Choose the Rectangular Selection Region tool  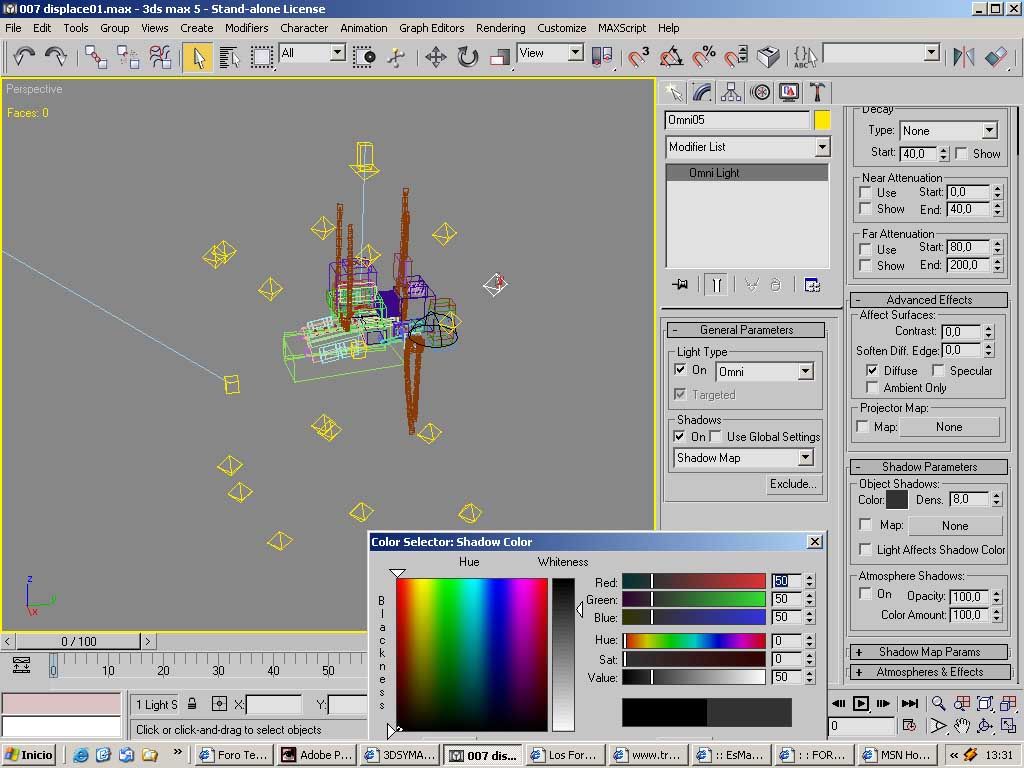pyautogui.click(x=261, y=57)
